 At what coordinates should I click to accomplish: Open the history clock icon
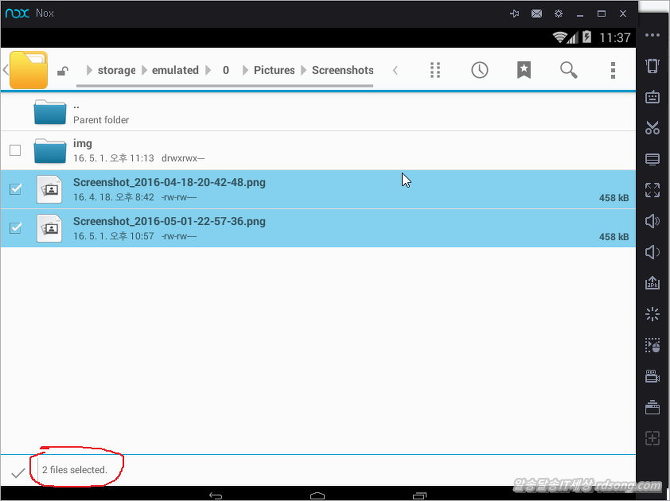(x=480, y=70)
